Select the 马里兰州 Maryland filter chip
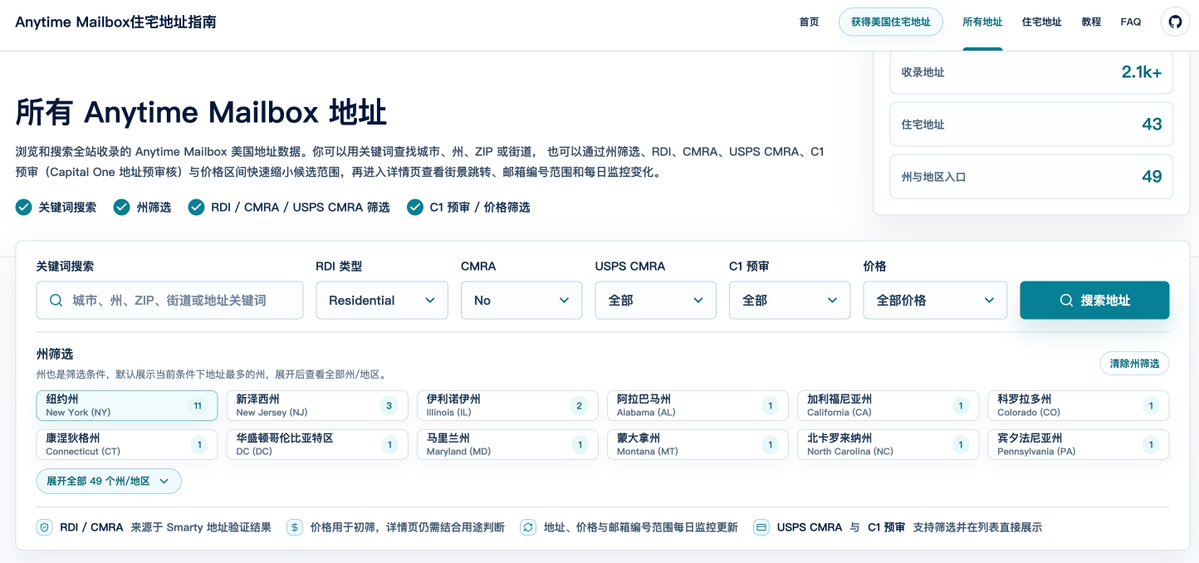The height and width of the screenshot is (563, 1199). point(508,444)
